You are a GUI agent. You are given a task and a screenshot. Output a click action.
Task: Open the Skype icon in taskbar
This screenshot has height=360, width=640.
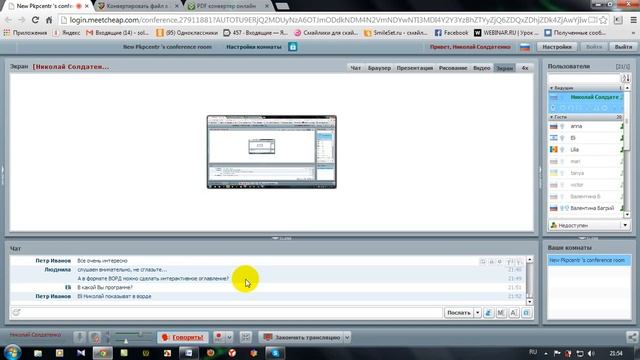[275, 353]
